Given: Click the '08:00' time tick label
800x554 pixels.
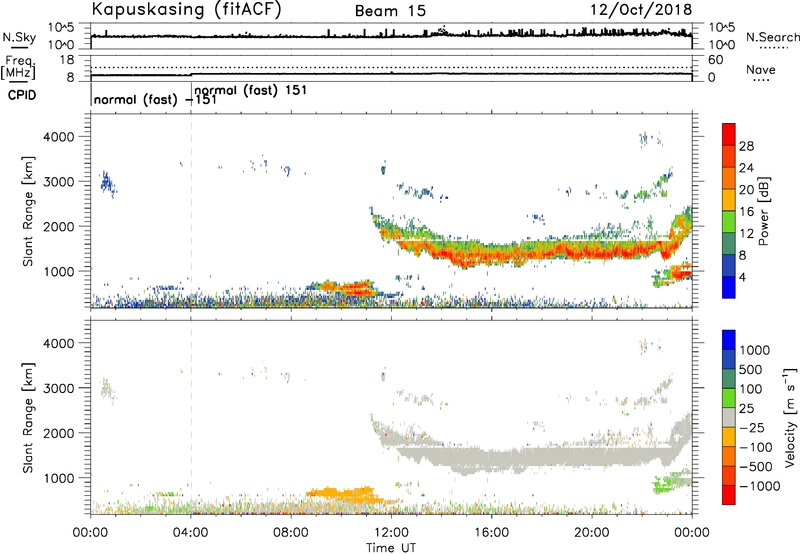Looking at the screenshot, I should point(291,533).
